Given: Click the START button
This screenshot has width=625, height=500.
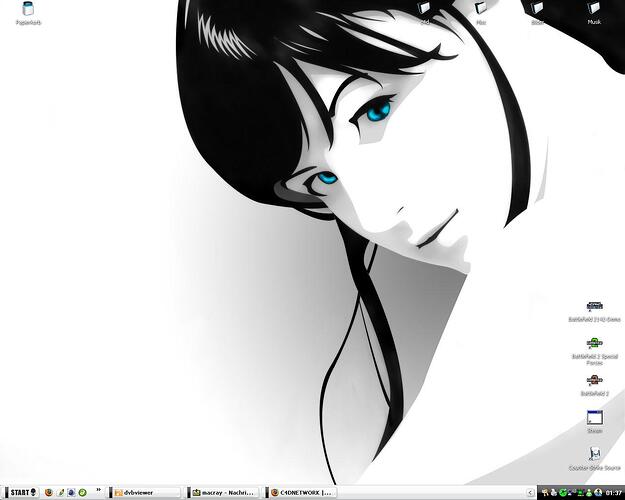Looking at the screenshot, I should (22, 492).
